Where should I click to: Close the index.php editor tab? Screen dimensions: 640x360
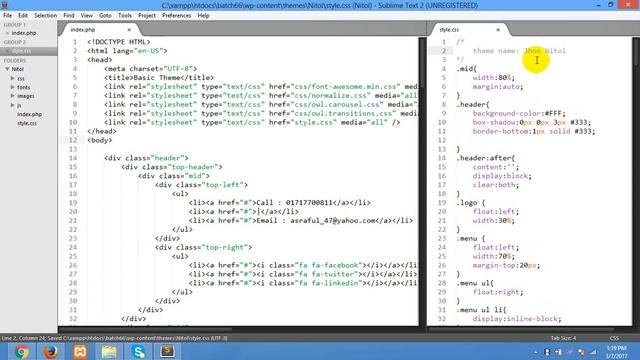click(x=129, y=30)
